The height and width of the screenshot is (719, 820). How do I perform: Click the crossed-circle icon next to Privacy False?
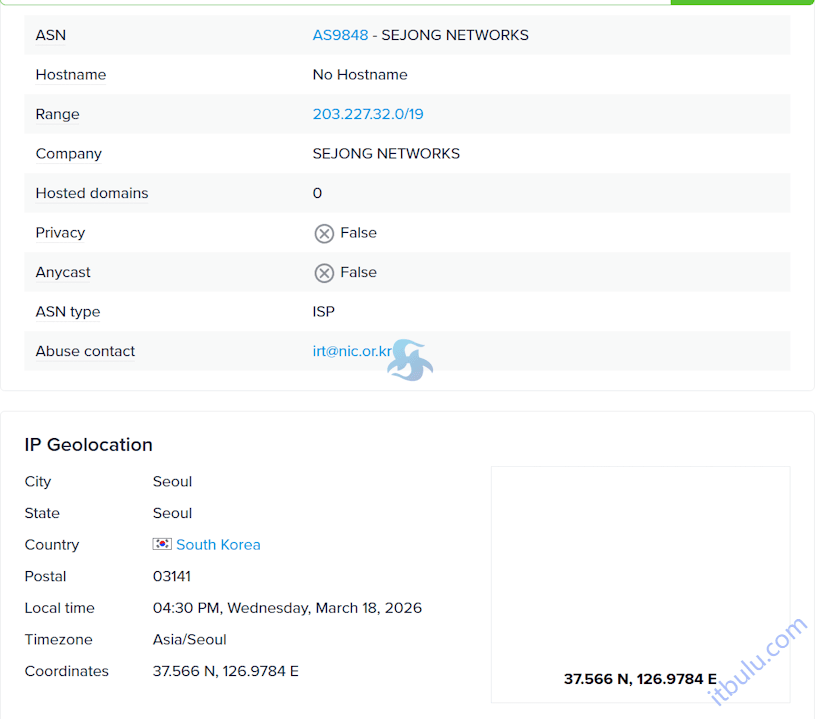tap(324, 233)
